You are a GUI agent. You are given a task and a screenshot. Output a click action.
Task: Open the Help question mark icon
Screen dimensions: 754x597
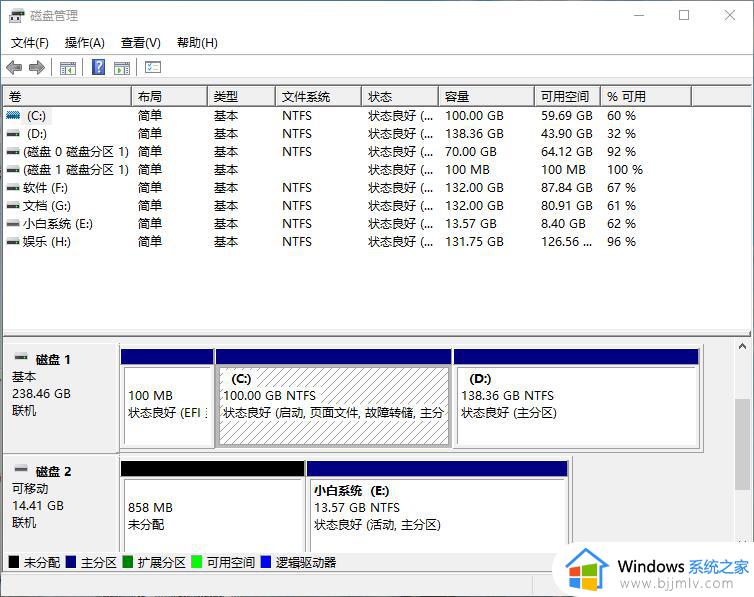[x=99, y=67]
